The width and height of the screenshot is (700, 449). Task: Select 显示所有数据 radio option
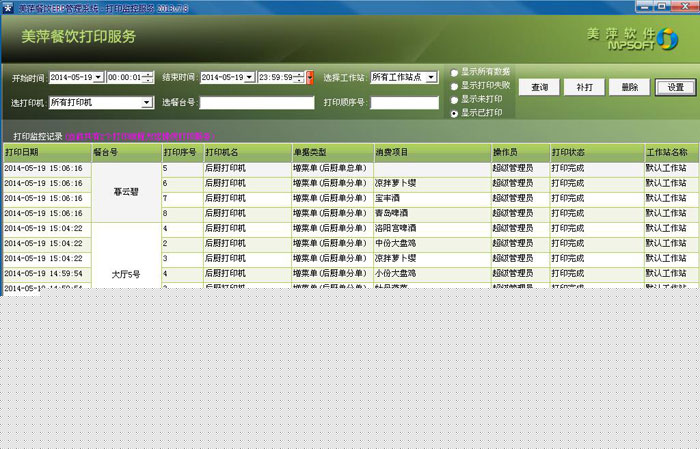coord(455,72)
